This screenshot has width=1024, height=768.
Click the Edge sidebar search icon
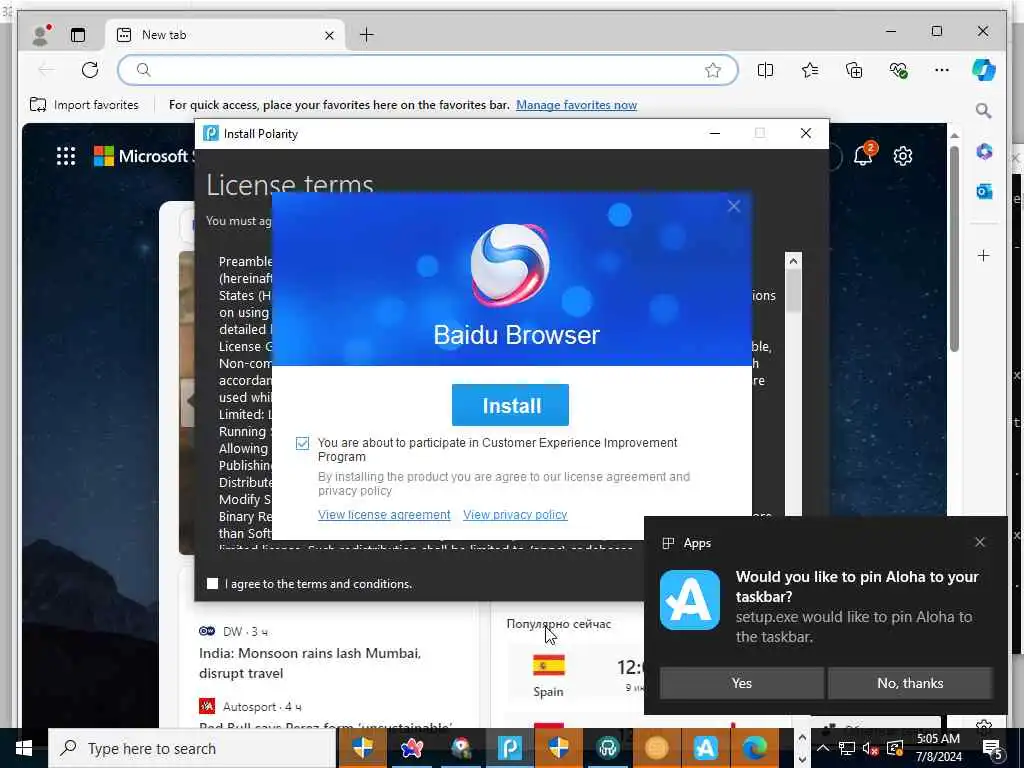984,110
